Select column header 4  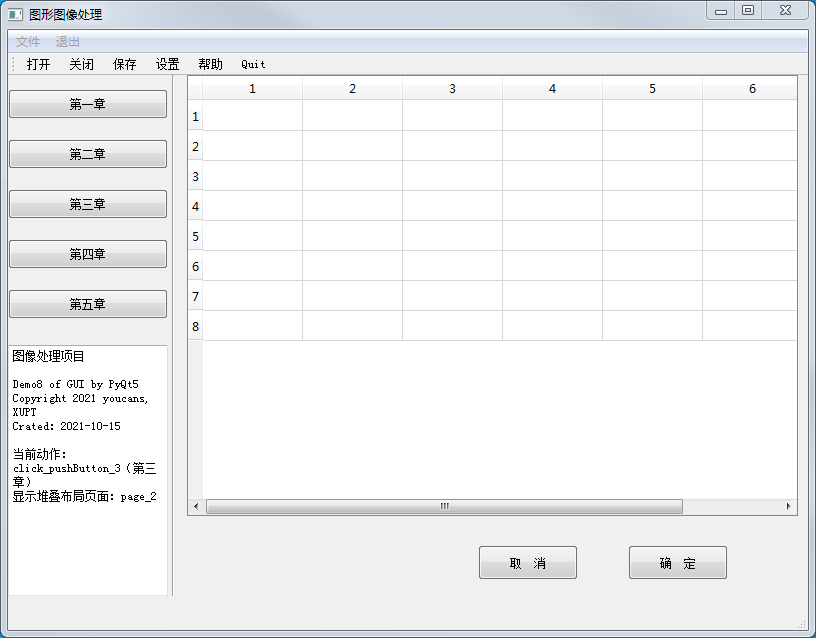552,88
